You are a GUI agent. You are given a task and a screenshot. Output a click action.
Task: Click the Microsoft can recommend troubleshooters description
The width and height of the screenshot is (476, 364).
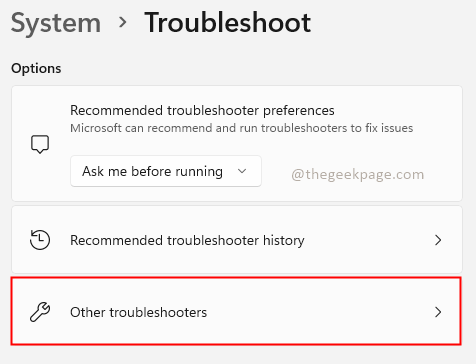[242, 128]
